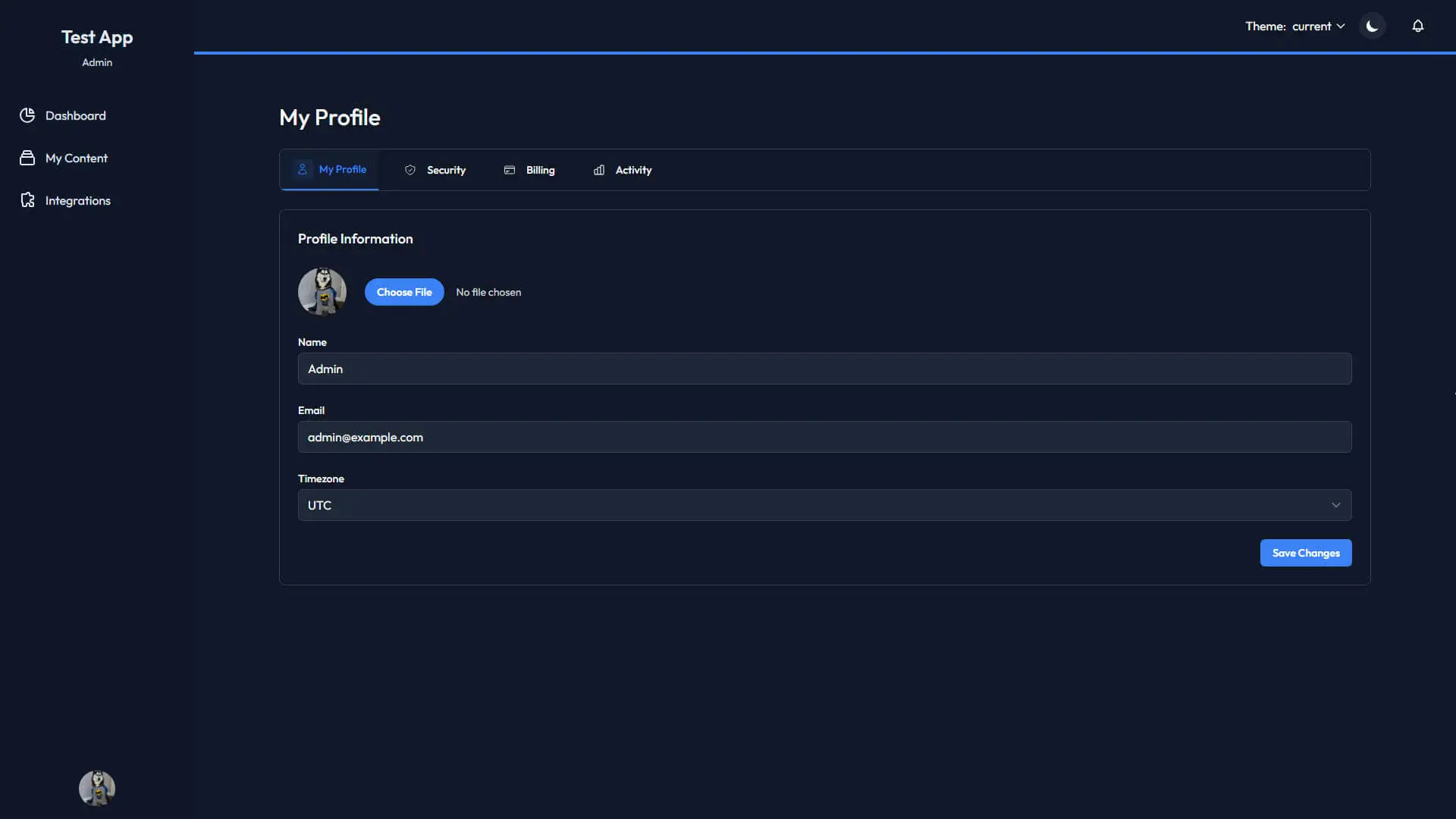Expand the Timezone dropdown showing UTC

click(1335, 504)
